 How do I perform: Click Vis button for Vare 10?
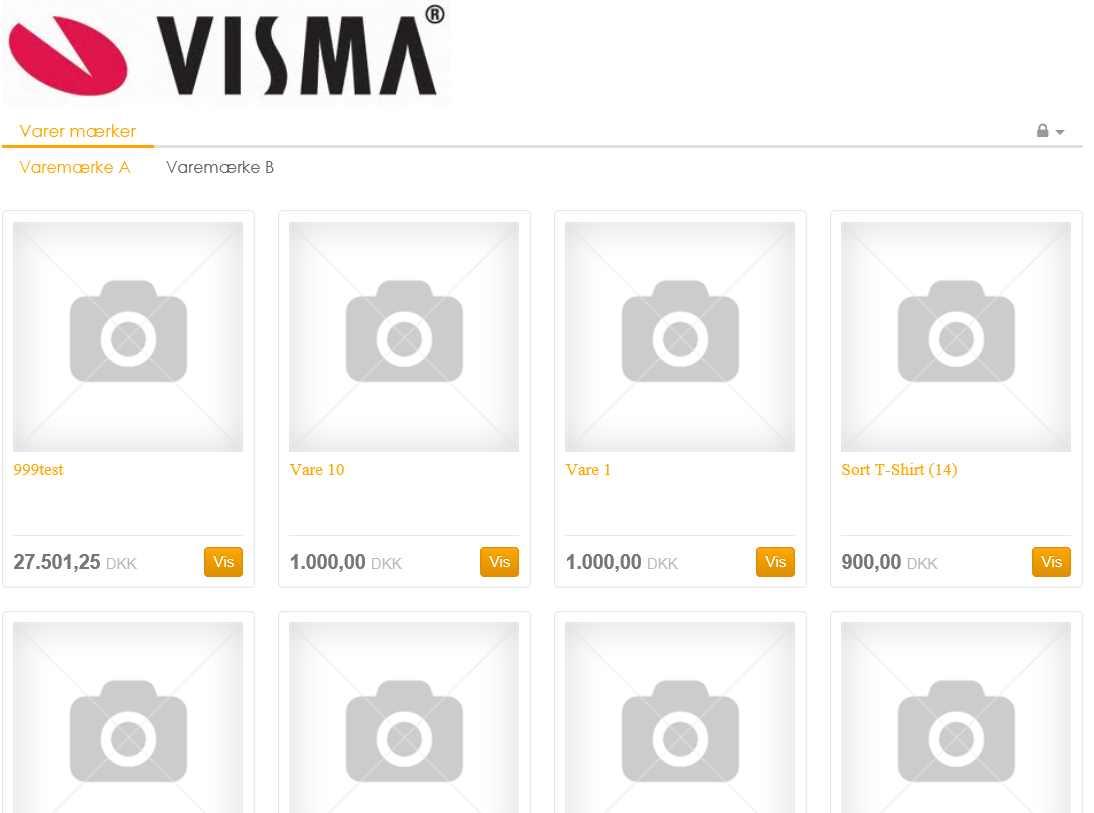[500, 562]
